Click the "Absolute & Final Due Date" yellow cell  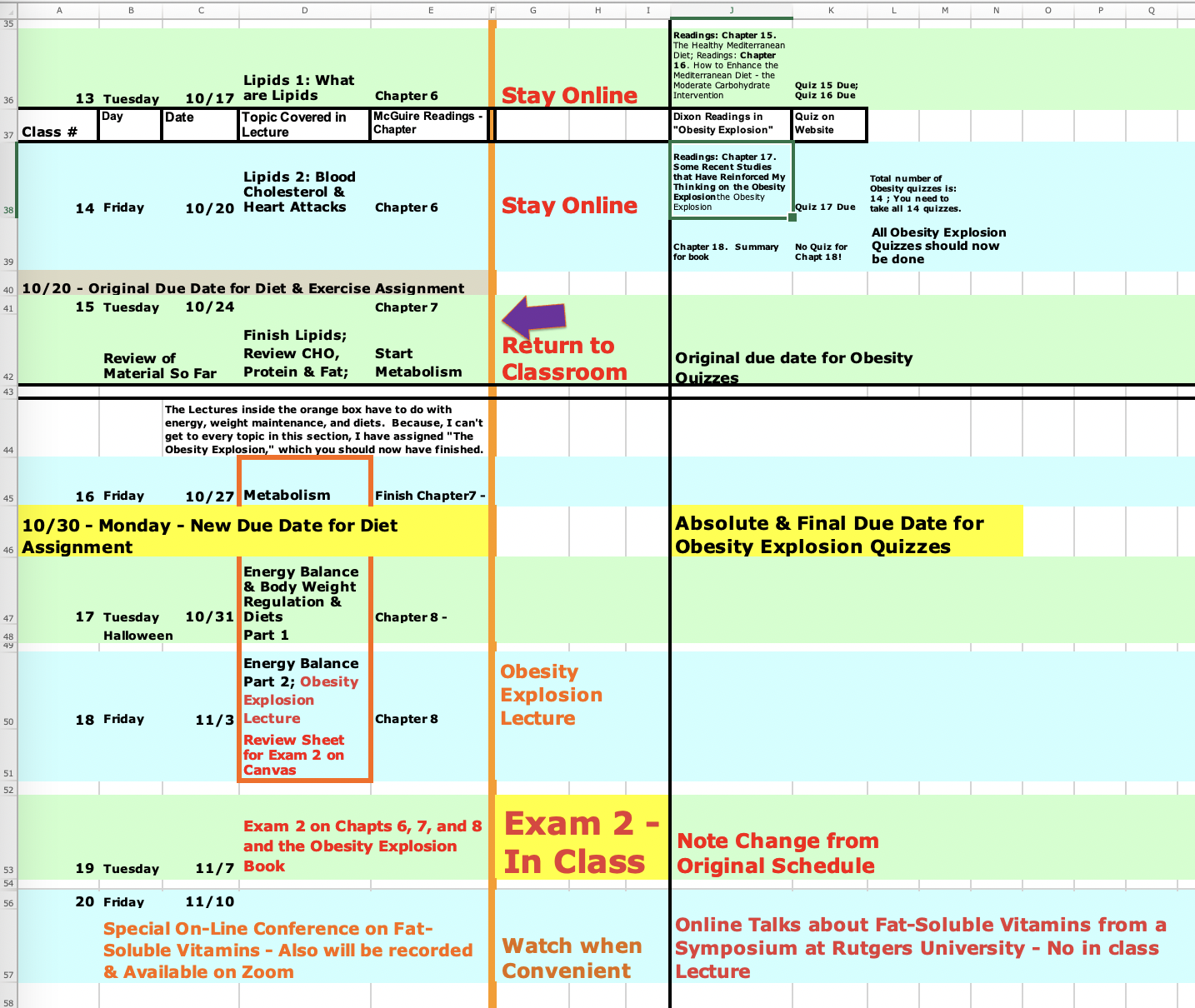pos(846,534)
